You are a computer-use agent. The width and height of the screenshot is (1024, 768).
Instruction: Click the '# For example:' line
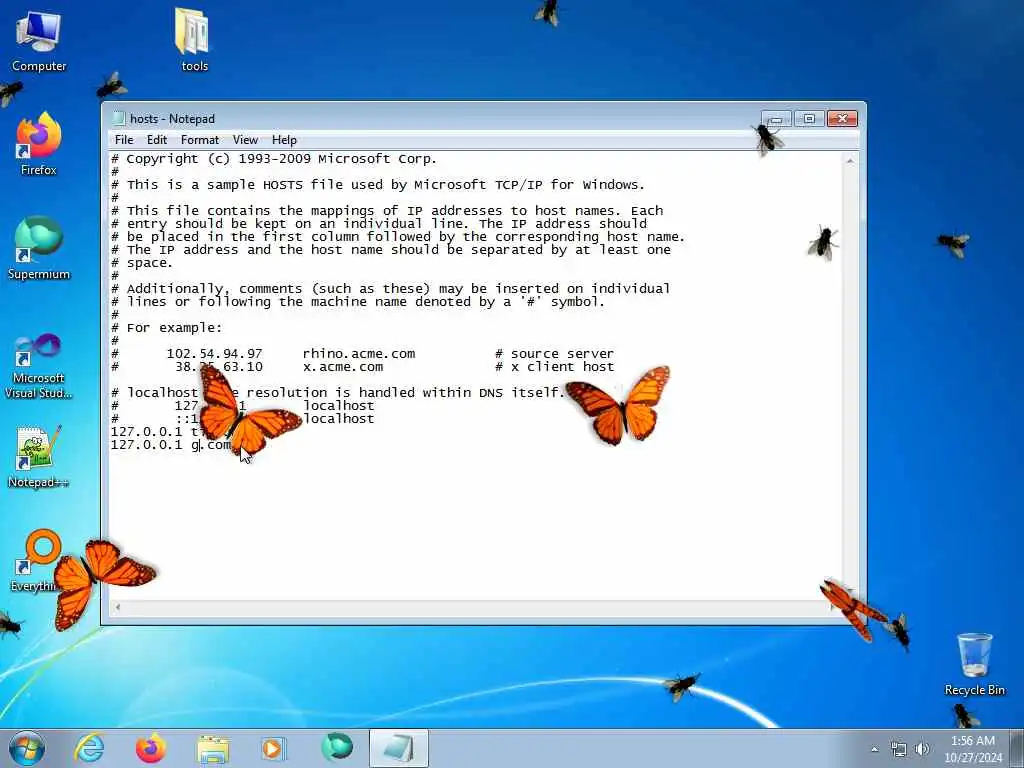click(167, 327)
